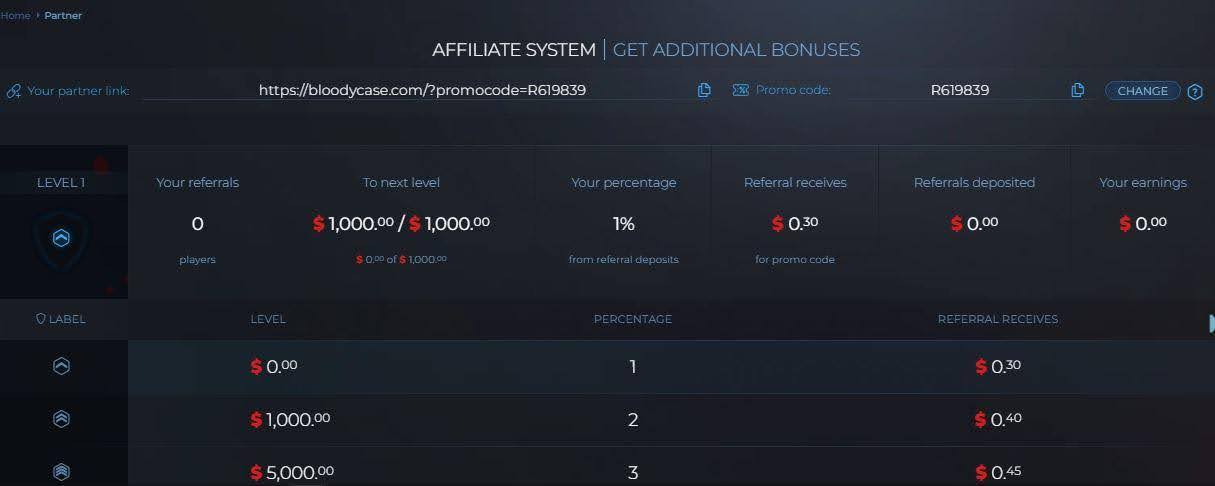Click the promo code R619839 field
The height and width of the screenshot is (486, 1215).
click(x=959, y=90)
